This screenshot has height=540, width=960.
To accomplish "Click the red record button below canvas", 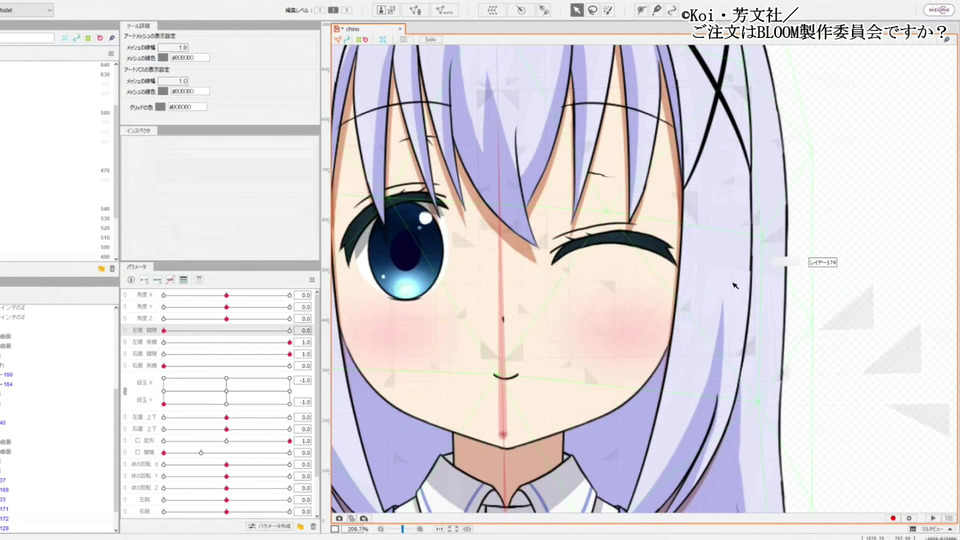I will pyautogui.click(x=893, y=518).
